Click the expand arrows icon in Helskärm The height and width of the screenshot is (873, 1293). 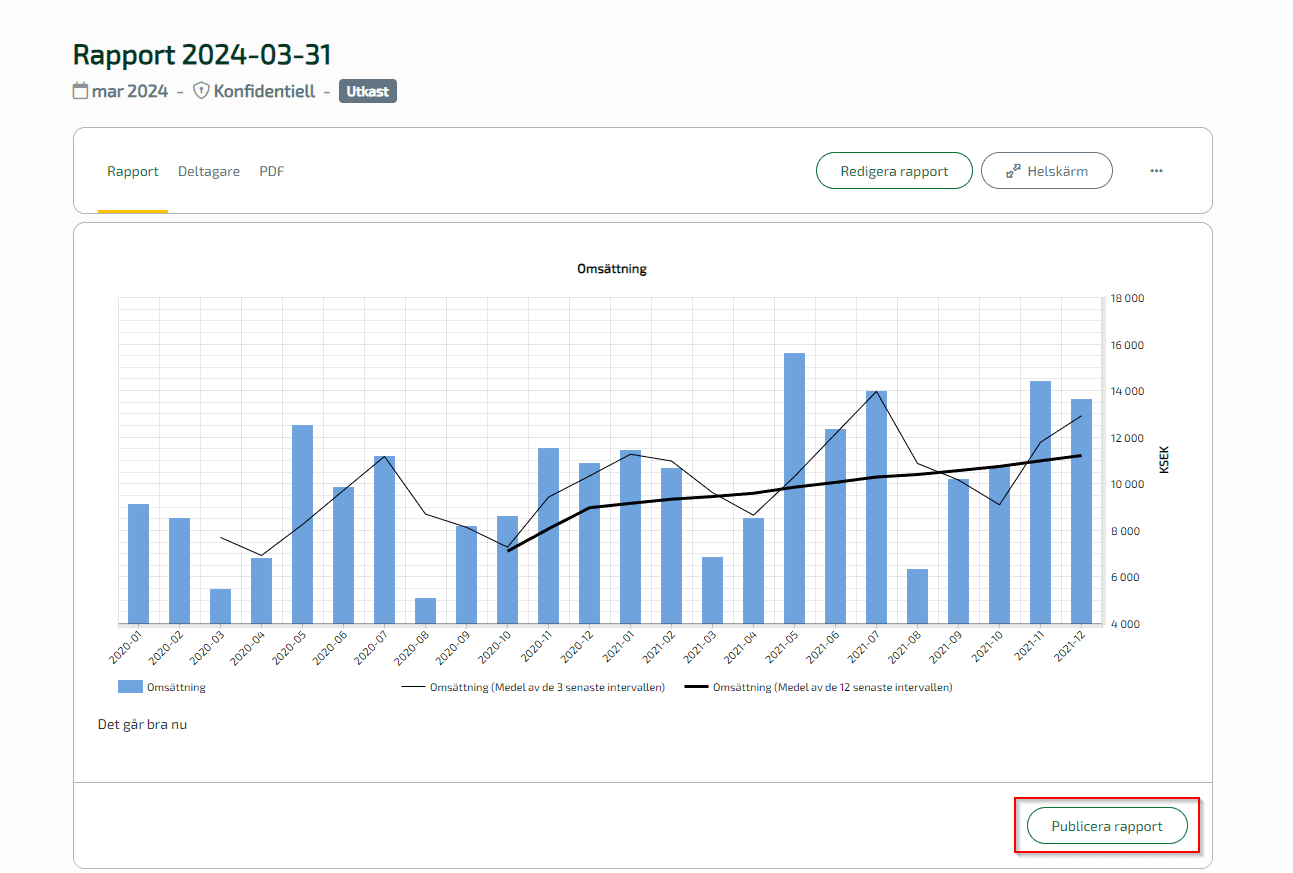point(1013,171)
